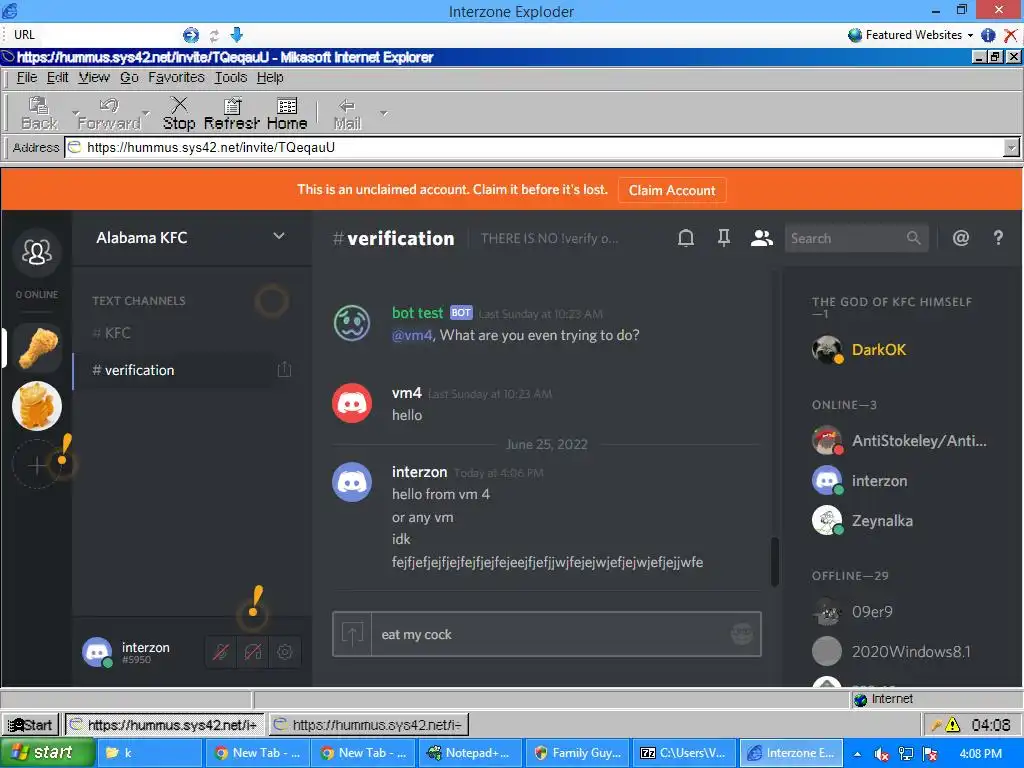This screenshot has height=768, width=1024.
Task: Open the address bar dropdown
Action: [1011, 148]
